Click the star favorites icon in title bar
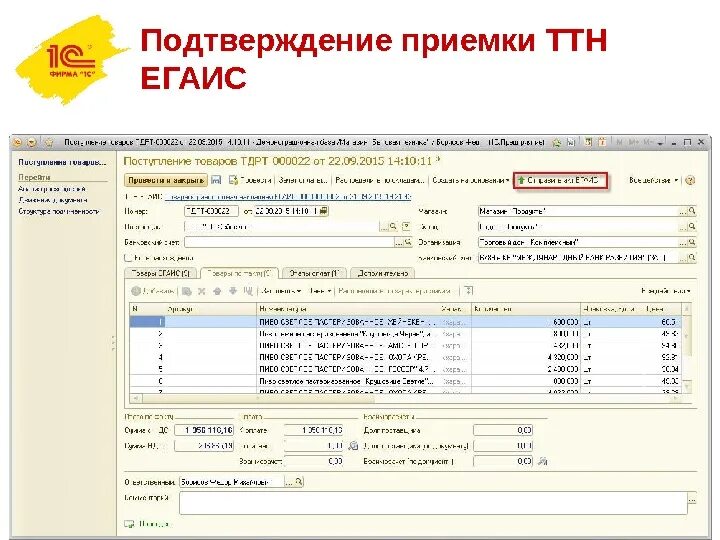The width and height of the screenshot is (720, 540). click(x=49, y=143)
